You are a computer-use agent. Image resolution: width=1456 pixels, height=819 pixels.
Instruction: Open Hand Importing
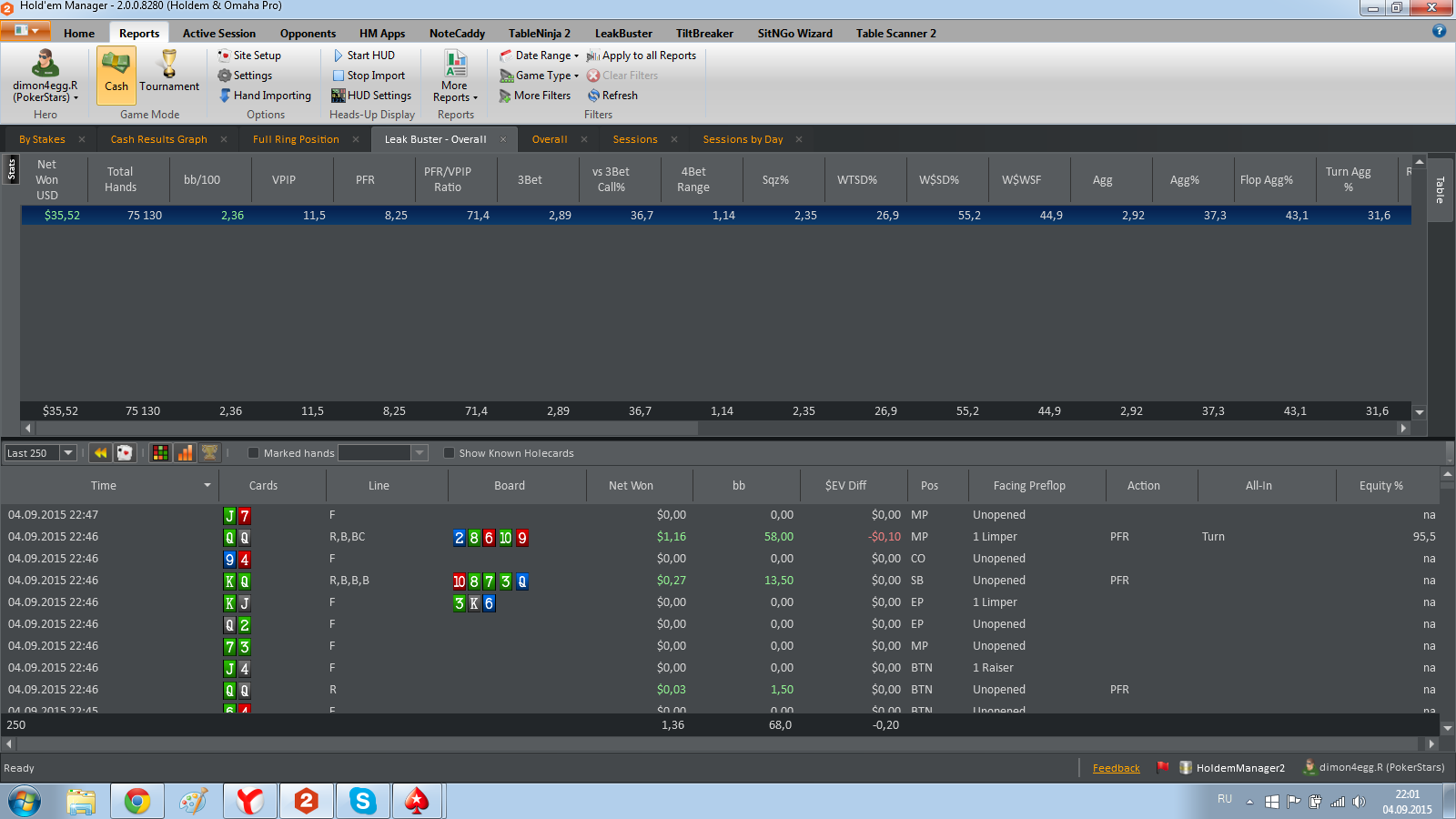coord(265,96)
